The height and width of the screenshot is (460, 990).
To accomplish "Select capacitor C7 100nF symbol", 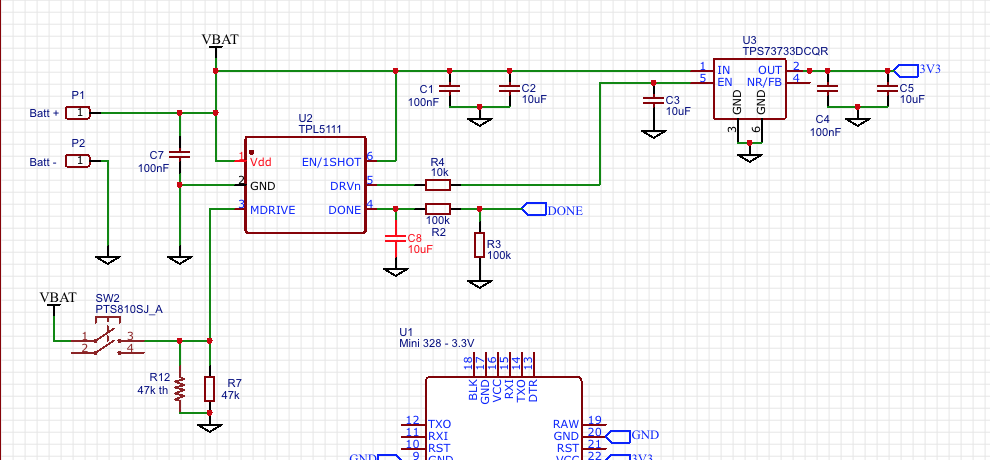I will (x=179, y=153).
